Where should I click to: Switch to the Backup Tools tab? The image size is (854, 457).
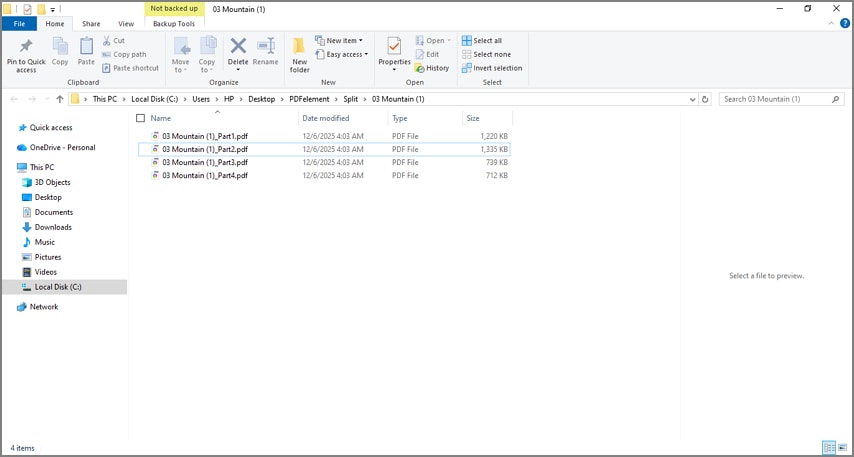(x=174, y=23)
